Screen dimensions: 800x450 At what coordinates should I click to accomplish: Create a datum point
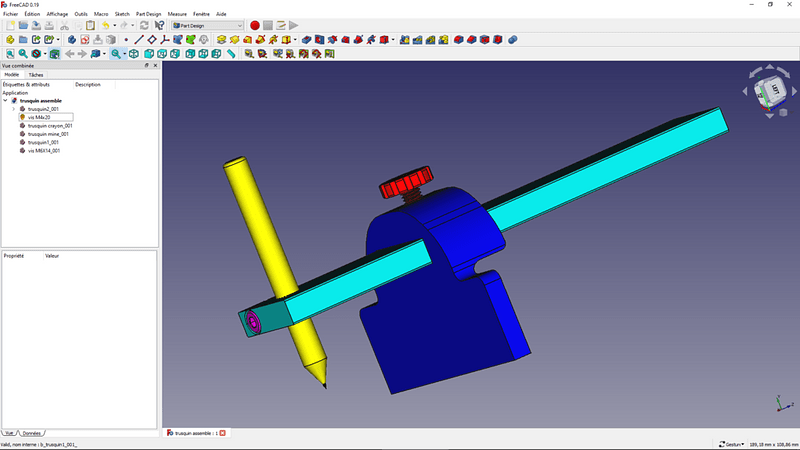[126, 40]
